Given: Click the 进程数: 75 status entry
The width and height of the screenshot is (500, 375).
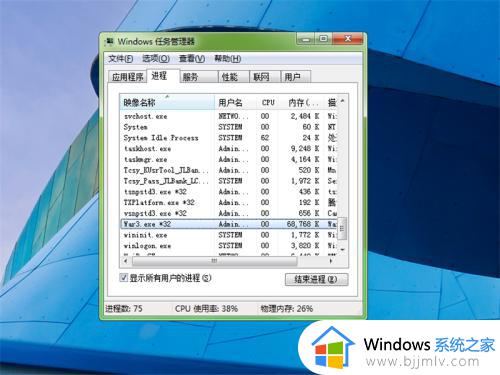Looking at the screenshot, I should (124, 309).
